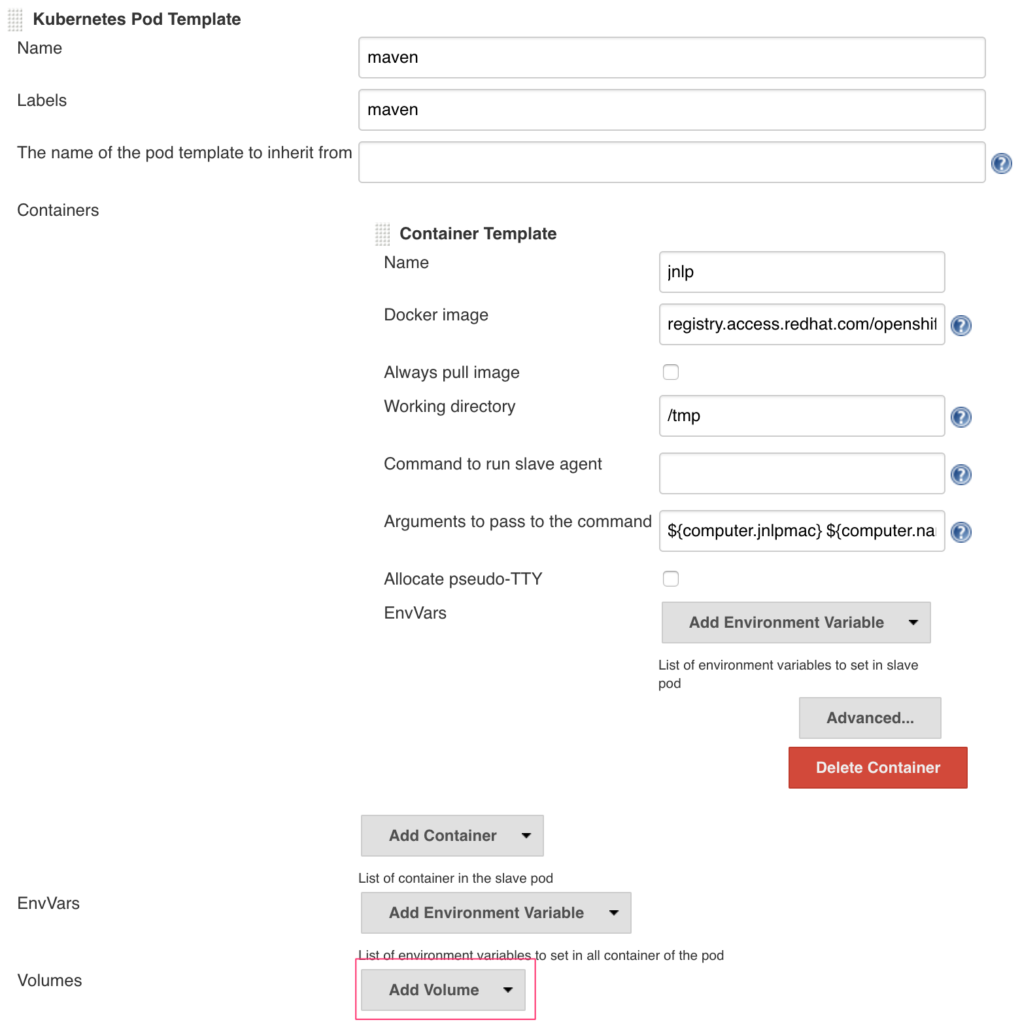Expand the Add Volume dropdown
The height and width of the screenshot is (1024, 1020).
[443, 990]
